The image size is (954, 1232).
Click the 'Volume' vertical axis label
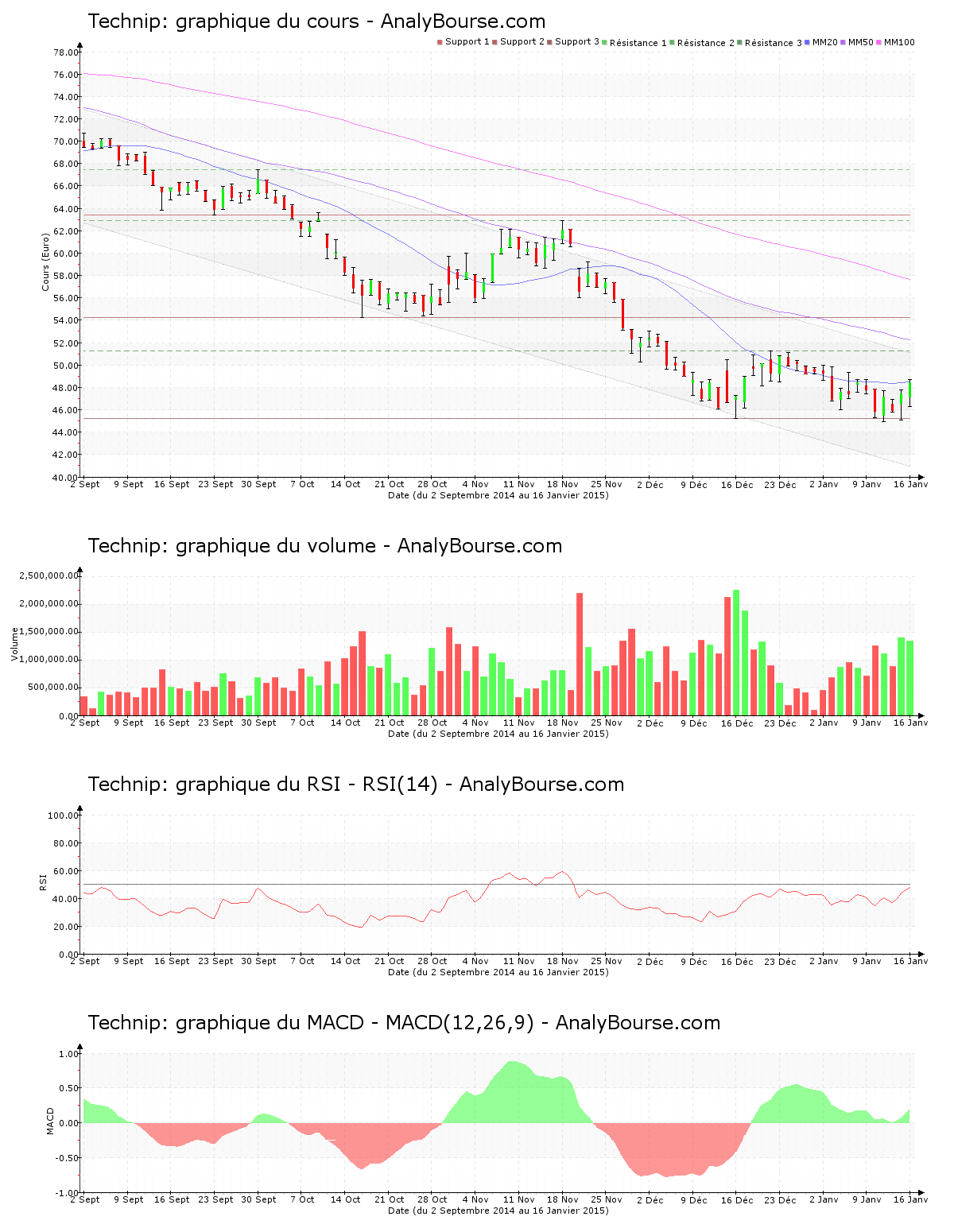tap(14, 644)
